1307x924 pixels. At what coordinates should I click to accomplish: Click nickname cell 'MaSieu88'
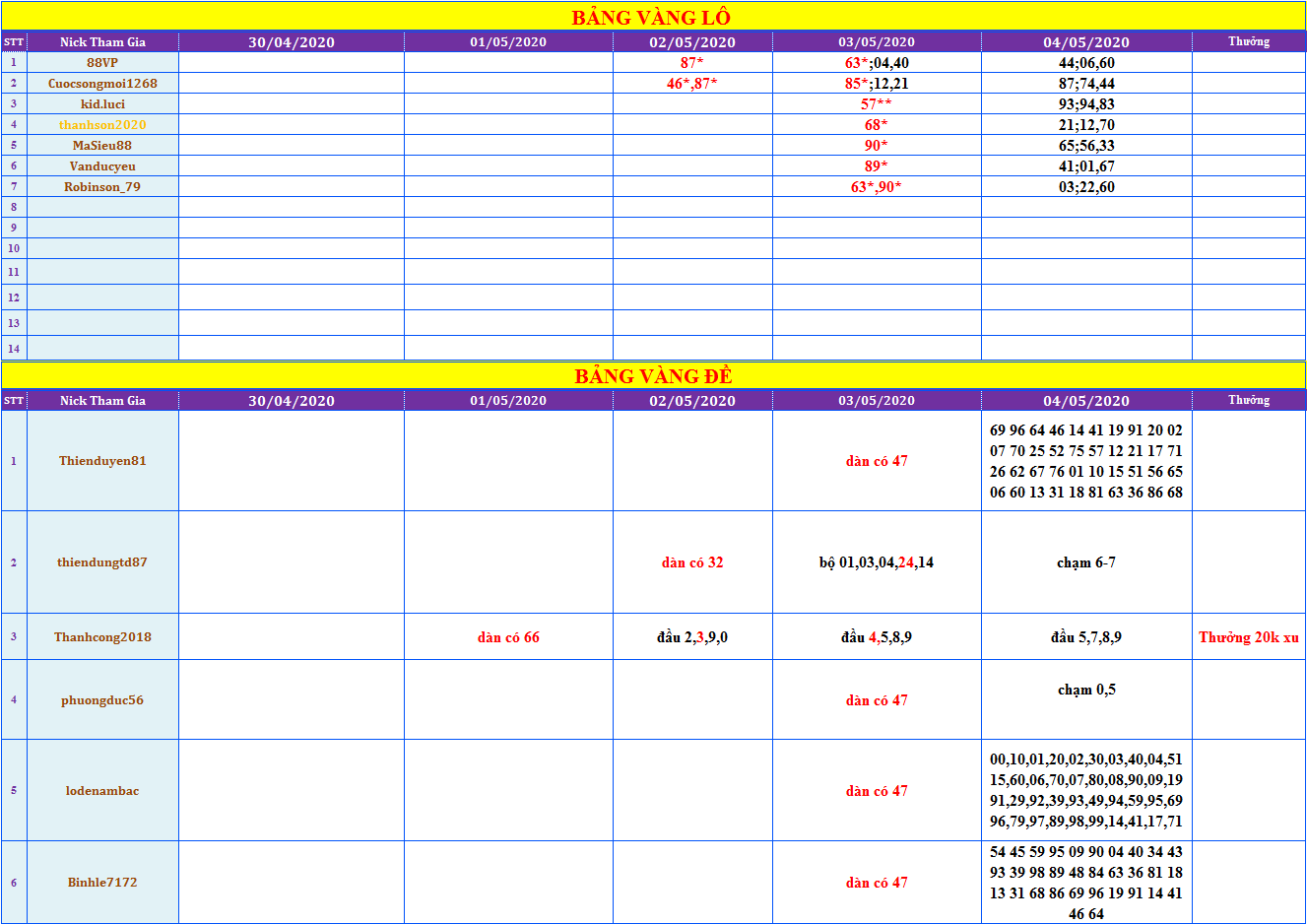click(102, 145)
